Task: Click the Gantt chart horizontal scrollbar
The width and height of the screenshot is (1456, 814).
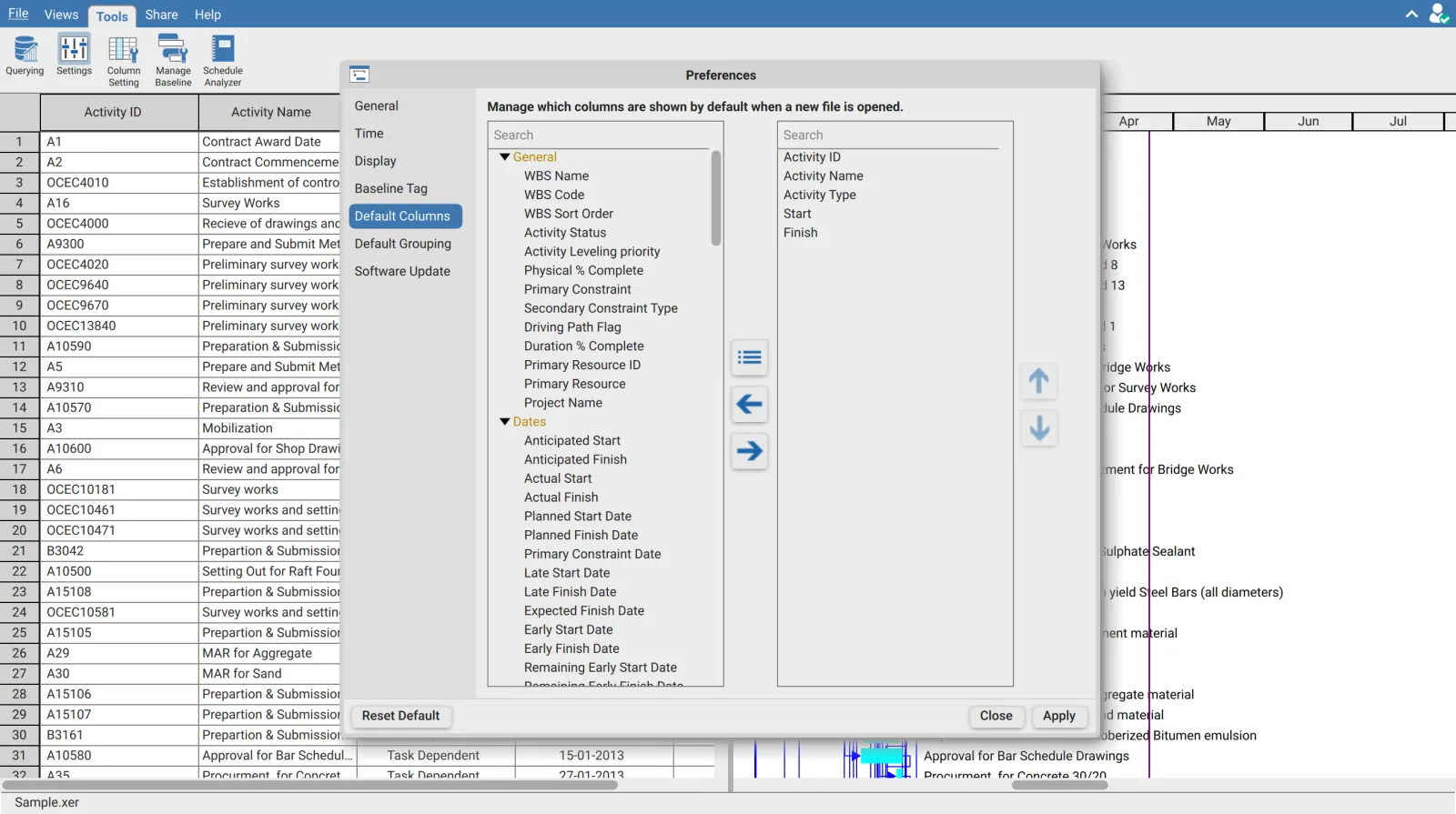Action: point(1060,785)
